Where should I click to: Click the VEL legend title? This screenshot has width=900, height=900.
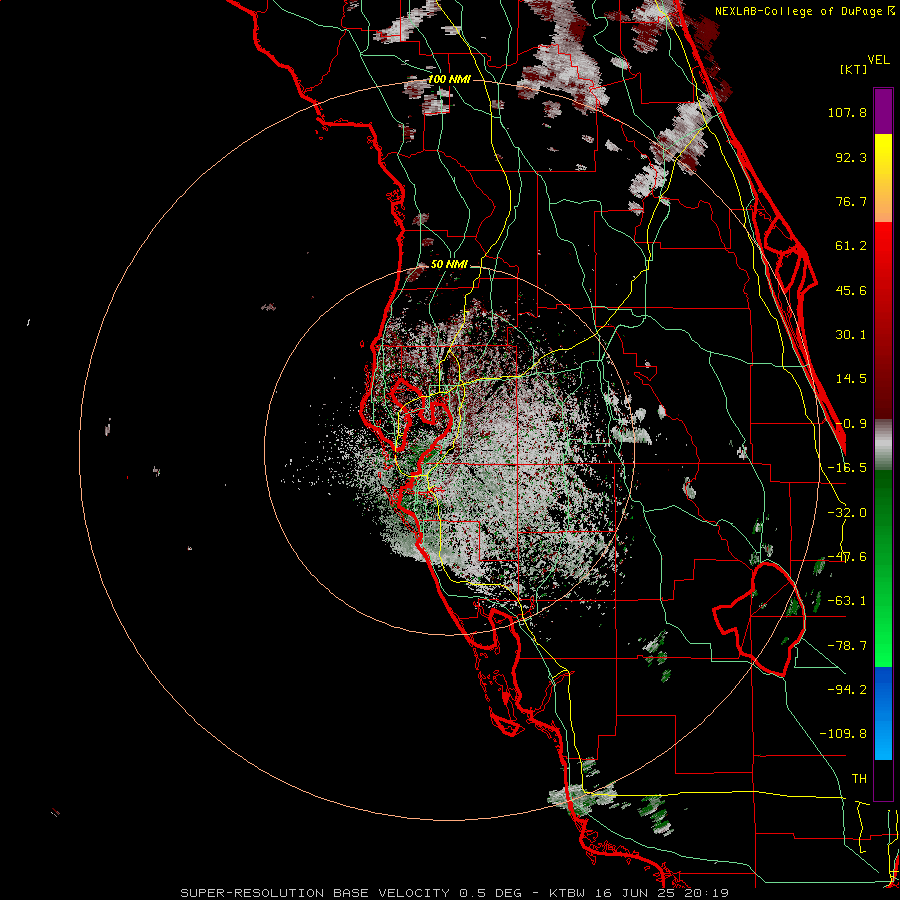tap(878, 60)
